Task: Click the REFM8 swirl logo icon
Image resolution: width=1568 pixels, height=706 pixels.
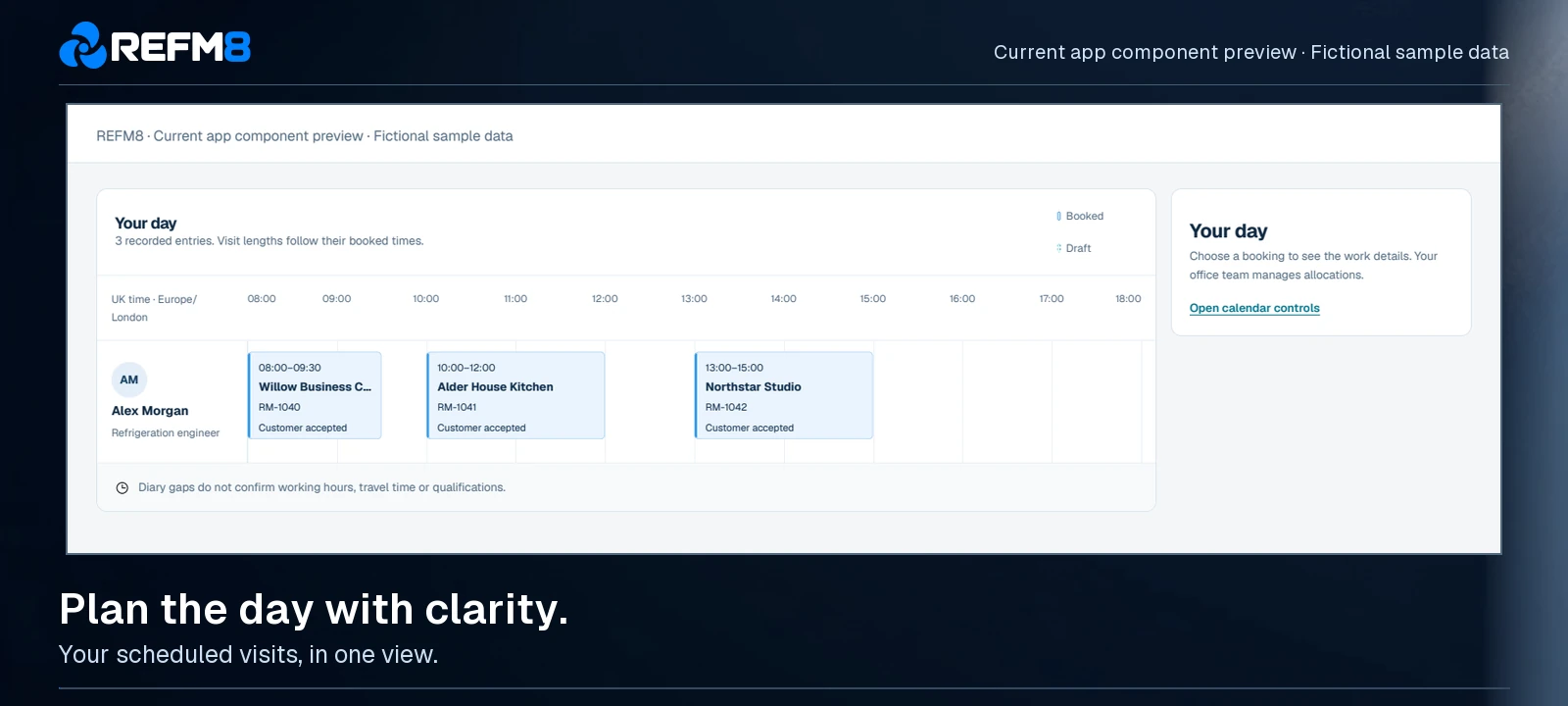Action: 82,45
